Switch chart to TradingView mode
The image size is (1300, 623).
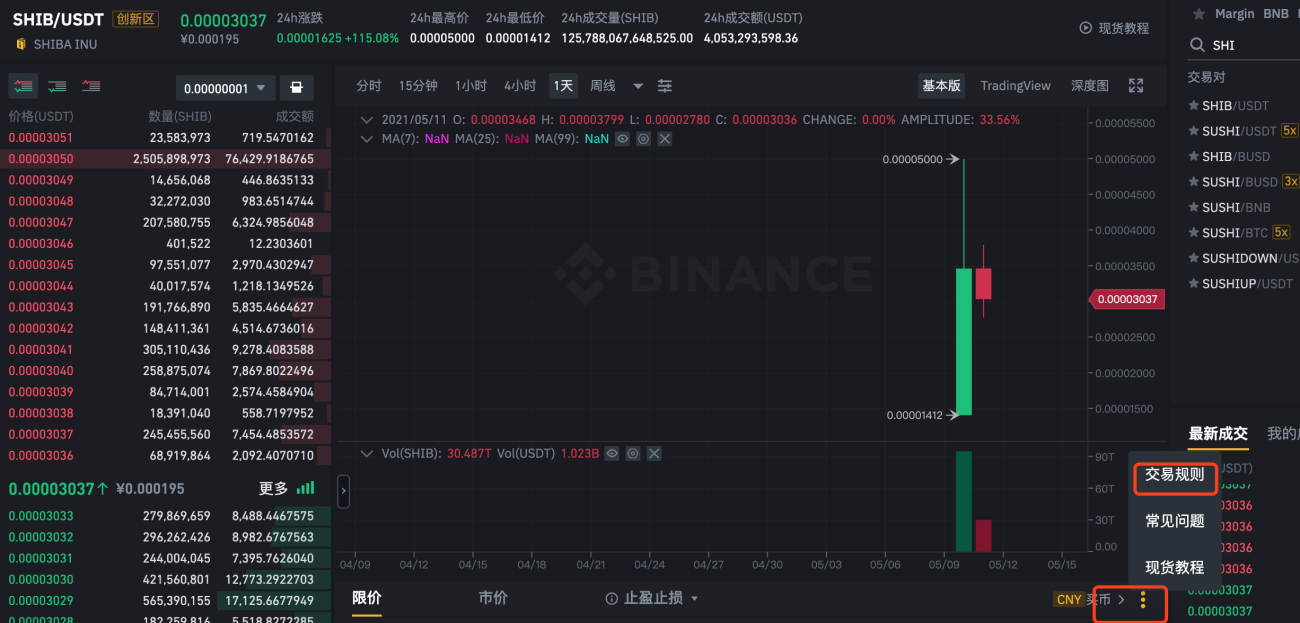(x=1015, y=86)
